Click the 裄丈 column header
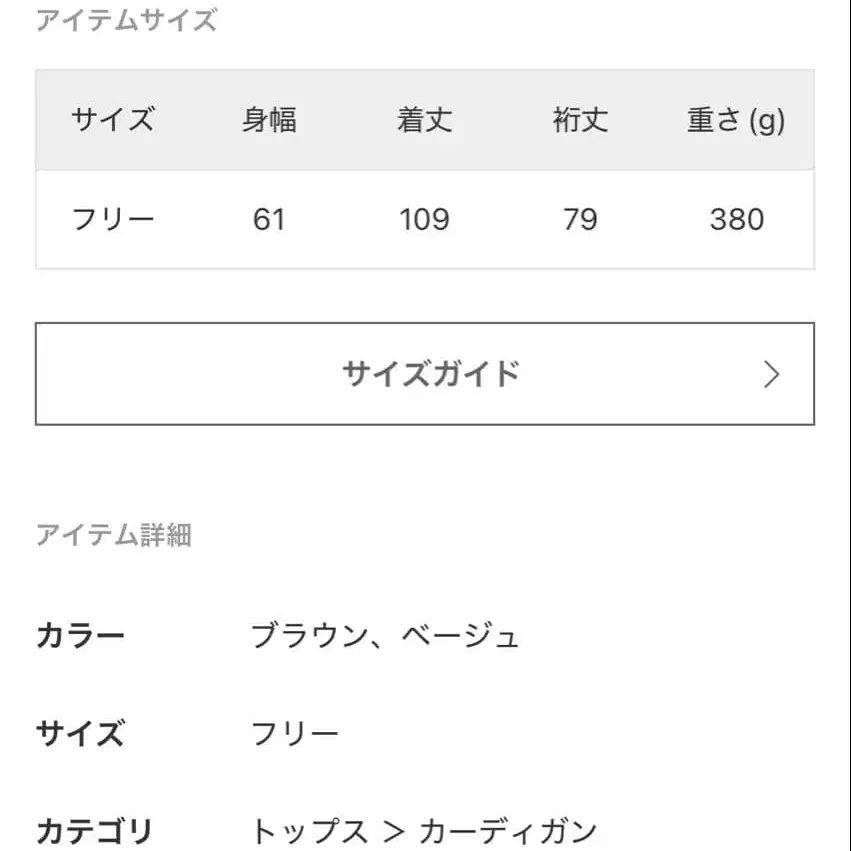This screenshot has width=851, height=851. [580, 119]
